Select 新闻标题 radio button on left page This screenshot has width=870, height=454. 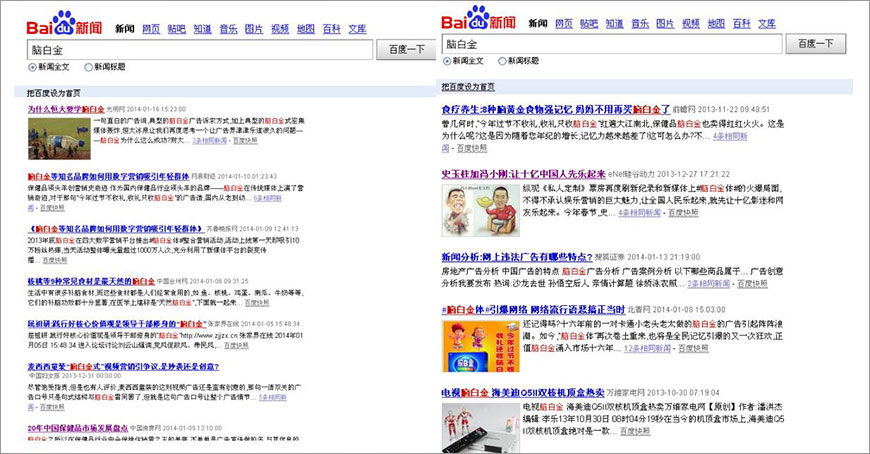click(89, 67)
